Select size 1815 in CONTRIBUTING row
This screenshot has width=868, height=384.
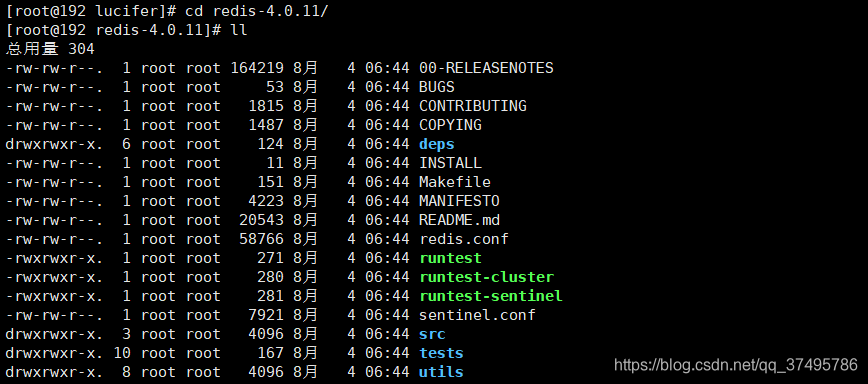coord(266,106)
